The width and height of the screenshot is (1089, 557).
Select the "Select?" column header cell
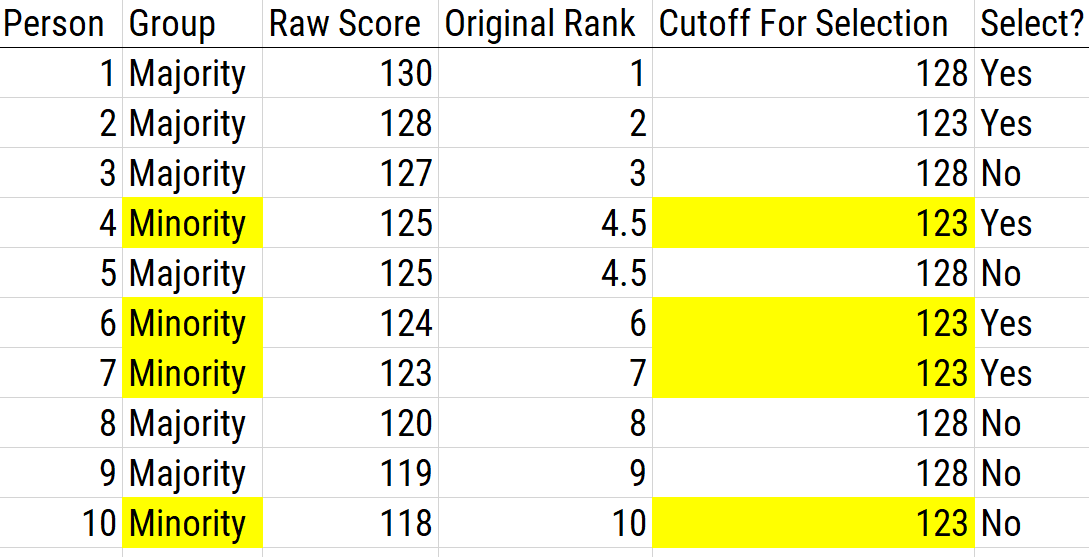[x=1029, y=24]
